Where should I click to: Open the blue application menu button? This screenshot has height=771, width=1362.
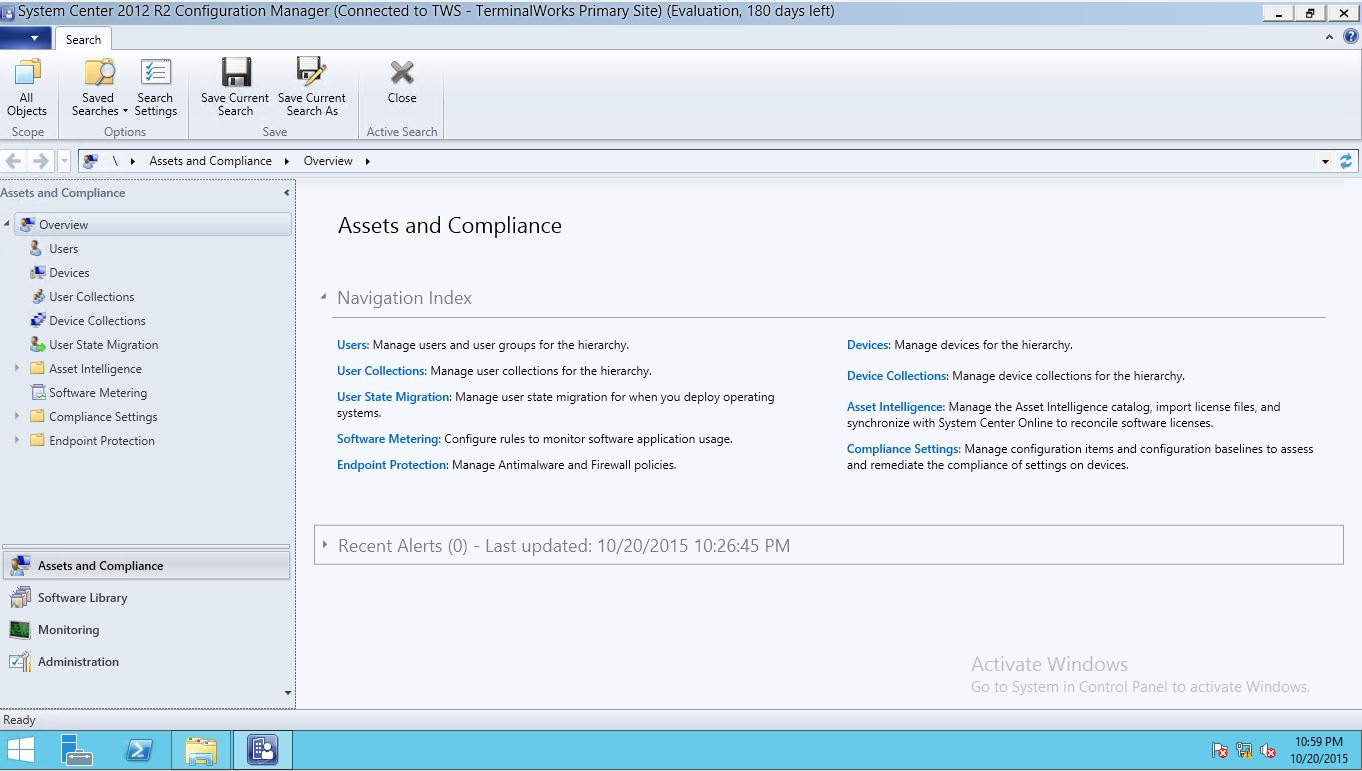pos(26,38)
